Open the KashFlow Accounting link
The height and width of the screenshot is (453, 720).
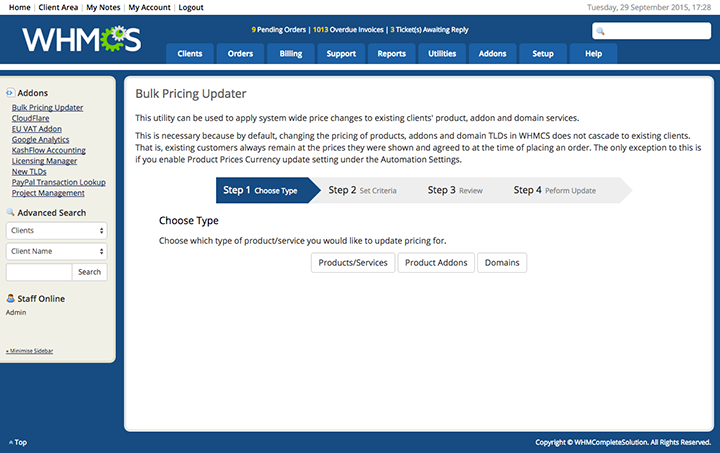[49, 150]
